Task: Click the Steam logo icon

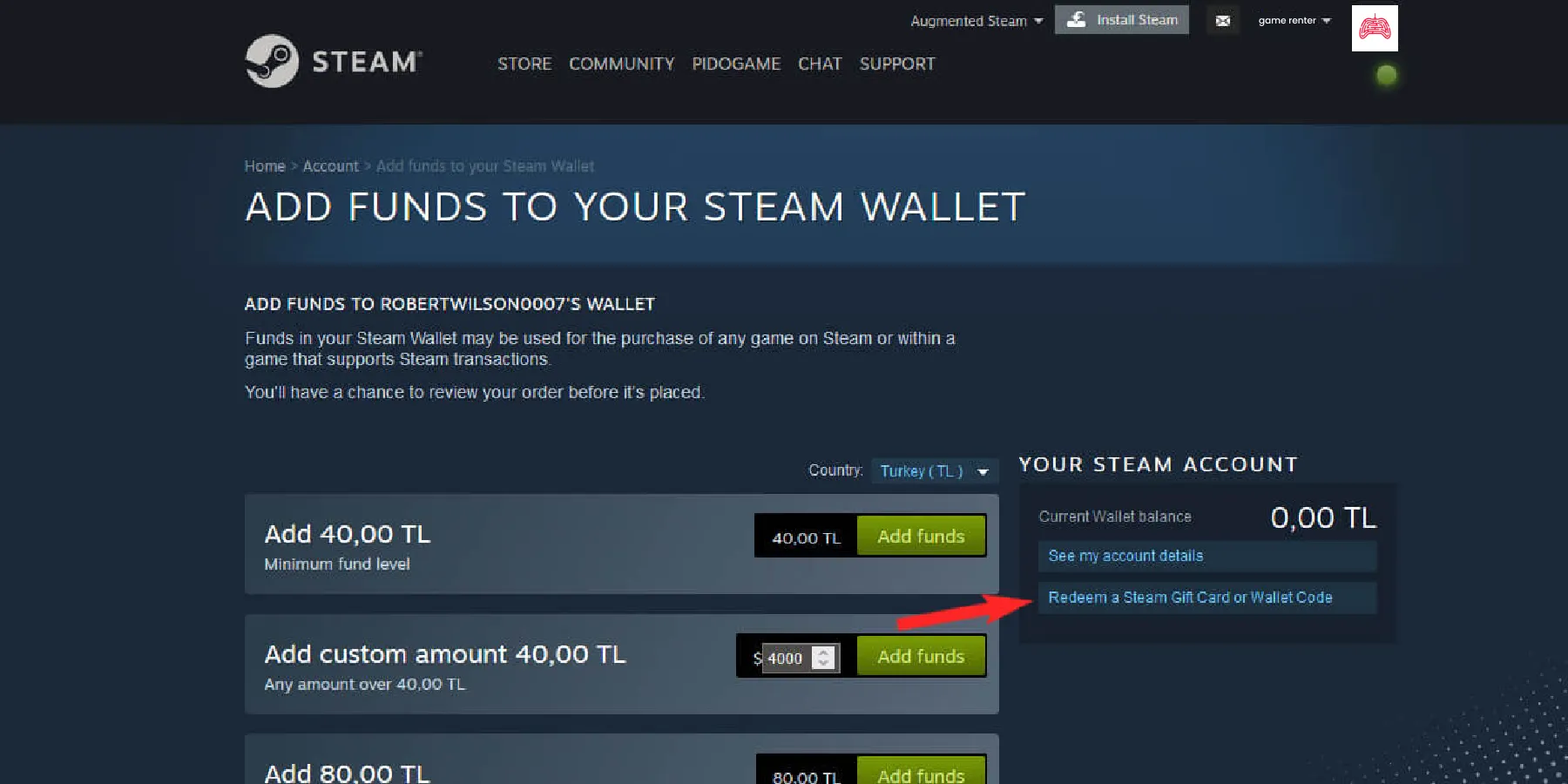Action: tap(272, 61)
